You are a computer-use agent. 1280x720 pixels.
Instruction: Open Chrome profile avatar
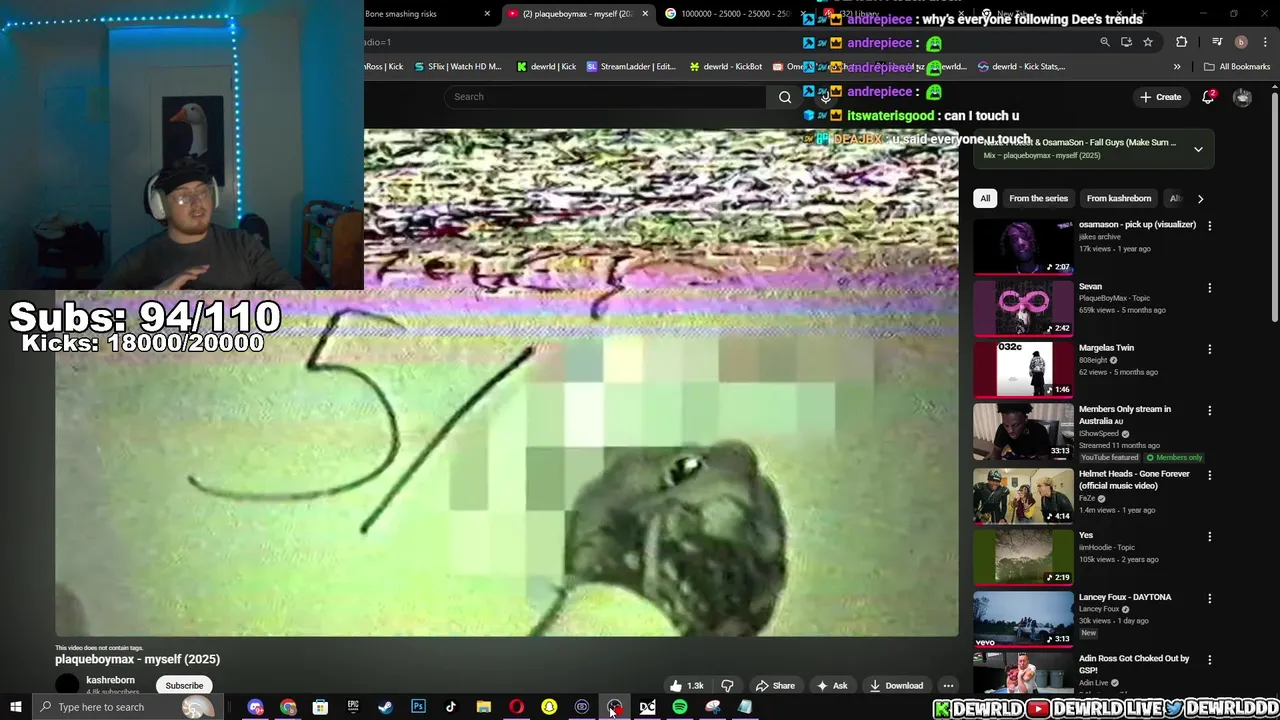(x=1241, y=42)
